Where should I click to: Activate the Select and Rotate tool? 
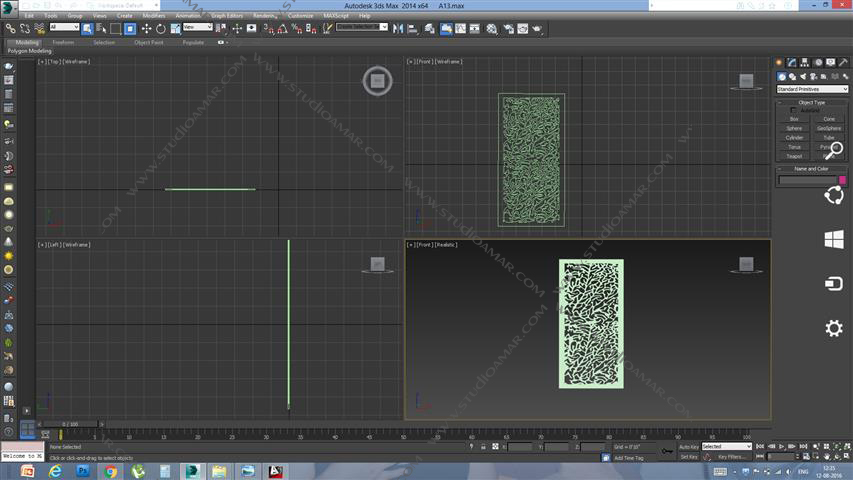(x=160, y=29)
